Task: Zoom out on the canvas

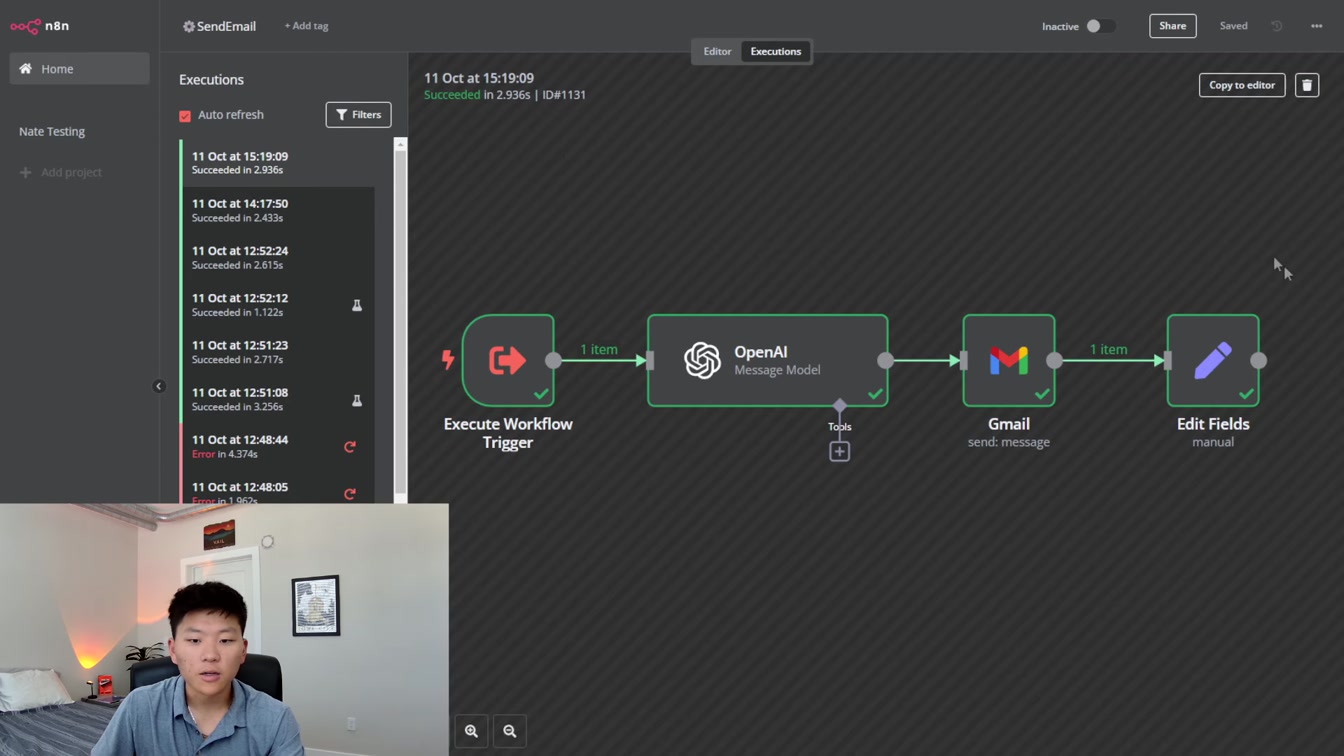Action: point(510,731)
